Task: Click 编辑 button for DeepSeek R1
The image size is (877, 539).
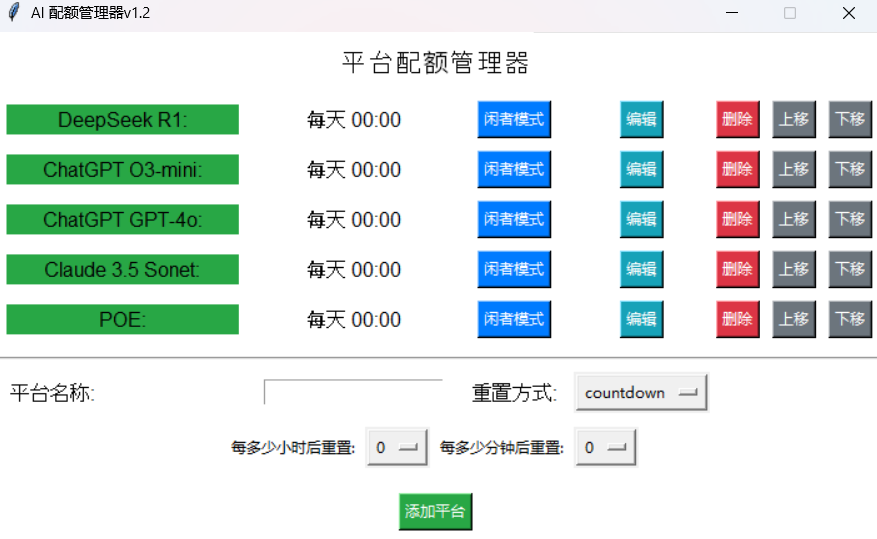Action: tap(642, 119)
